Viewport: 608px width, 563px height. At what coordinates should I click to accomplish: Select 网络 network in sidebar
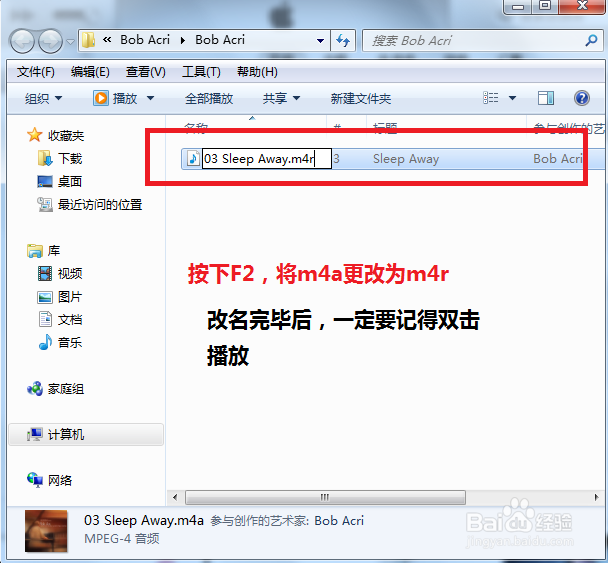tap(60, 481)
